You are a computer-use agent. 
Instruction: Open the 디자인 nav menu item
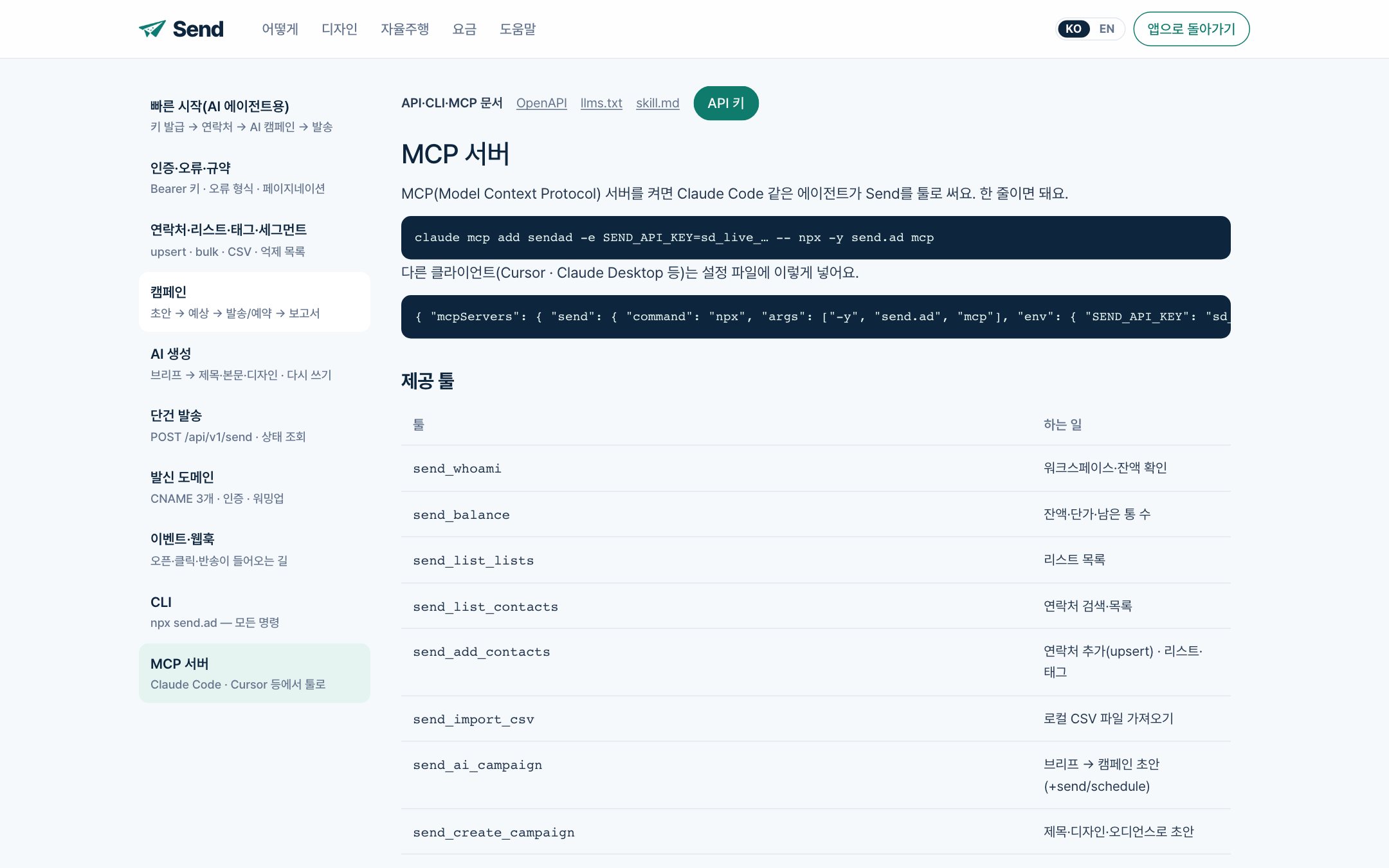click(x=339, y=29)
